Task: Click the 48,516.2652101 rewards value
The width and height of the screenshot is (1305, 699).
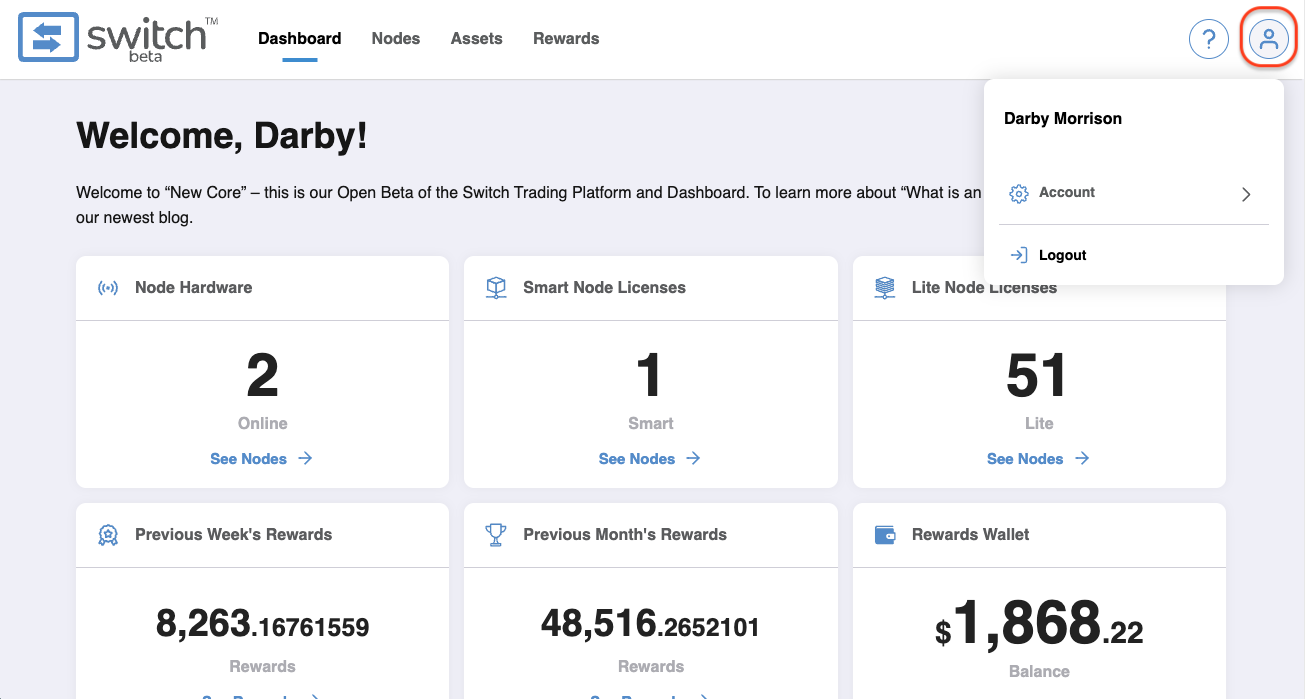Action: click(650, 625)
